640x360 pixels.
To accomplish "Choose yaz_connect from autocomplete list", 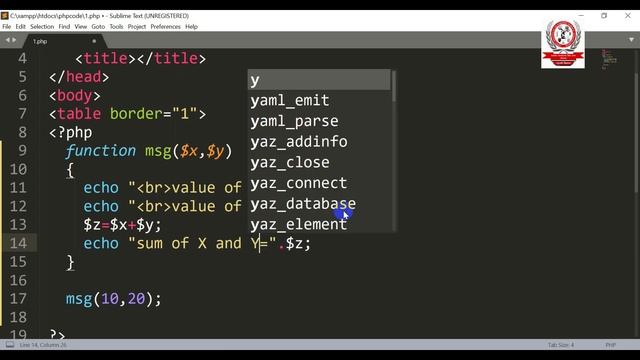I will click(x=319, y=183).
